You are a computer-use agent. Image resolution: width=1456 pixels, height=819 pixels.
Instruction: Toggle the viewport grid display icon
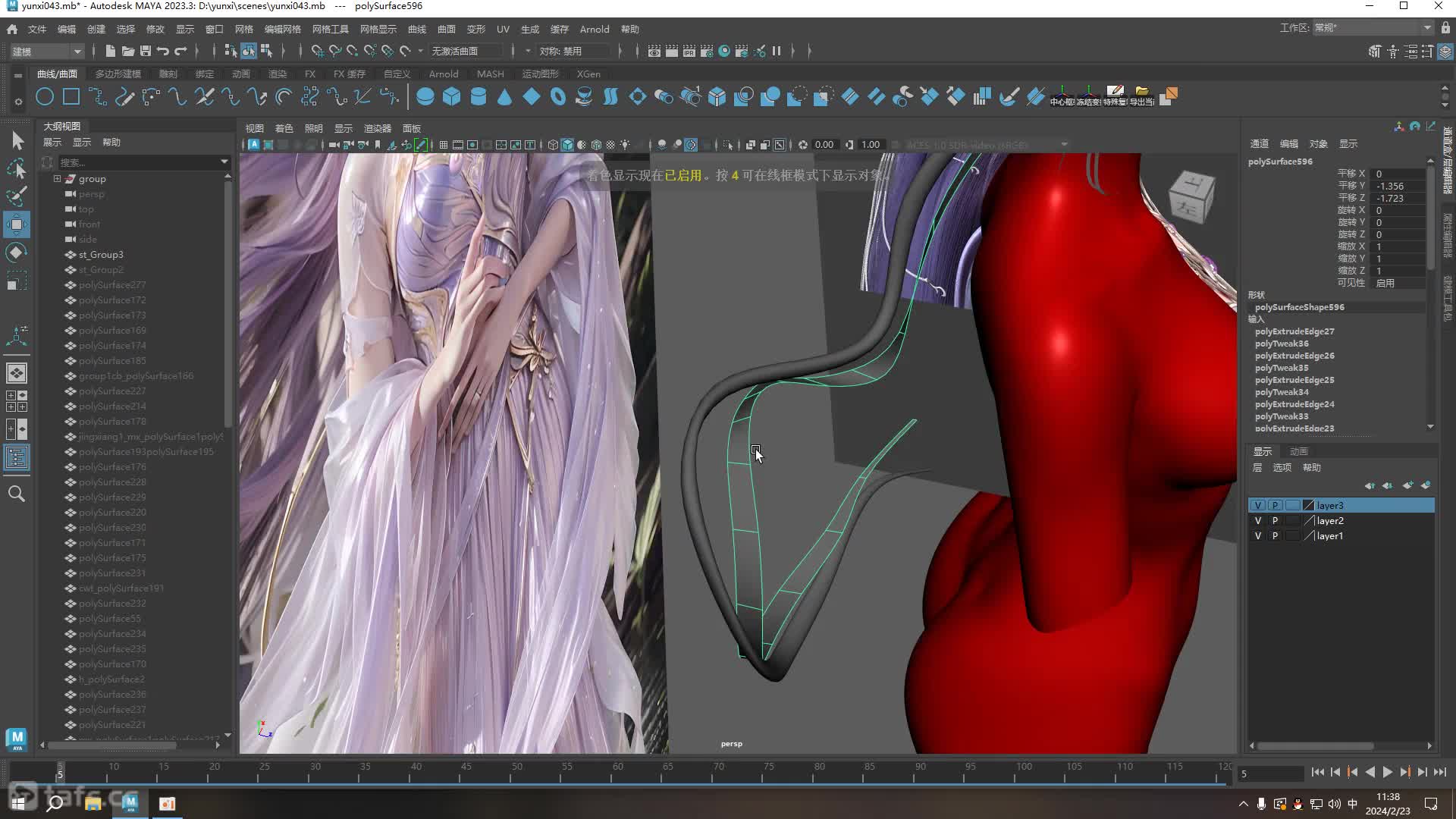444,145
